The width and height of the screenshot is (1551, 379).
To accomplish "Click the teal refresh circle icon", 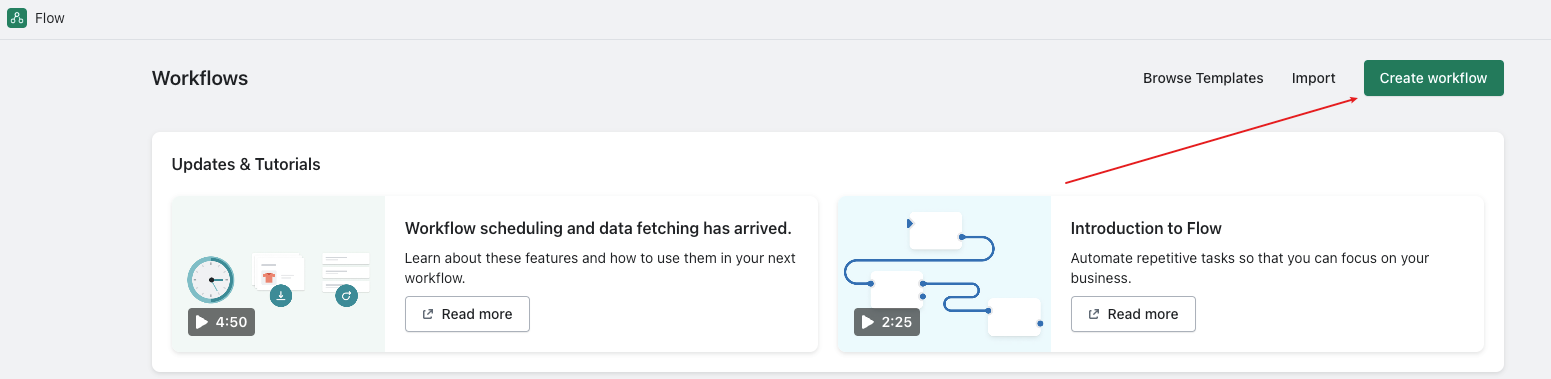I will click(x=347, y=295).
